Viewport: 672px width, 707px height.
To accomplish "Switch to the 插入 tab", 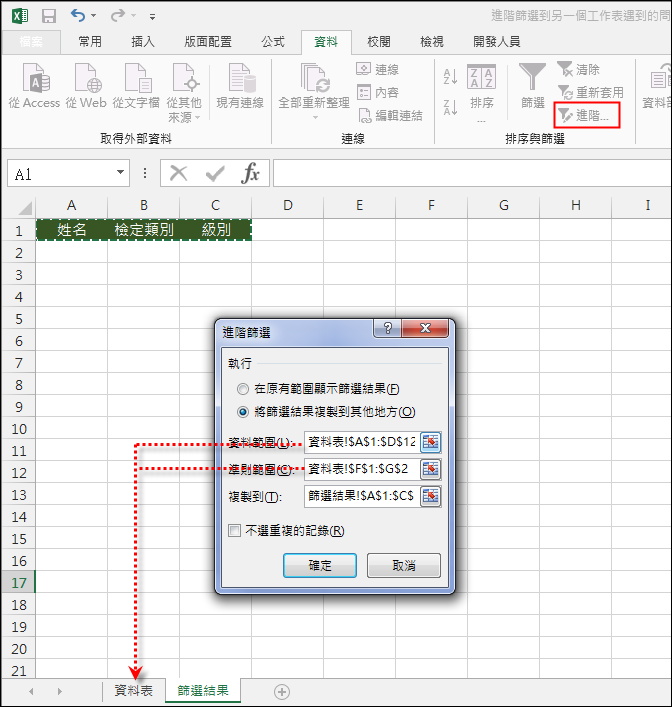I will (143, 42).
